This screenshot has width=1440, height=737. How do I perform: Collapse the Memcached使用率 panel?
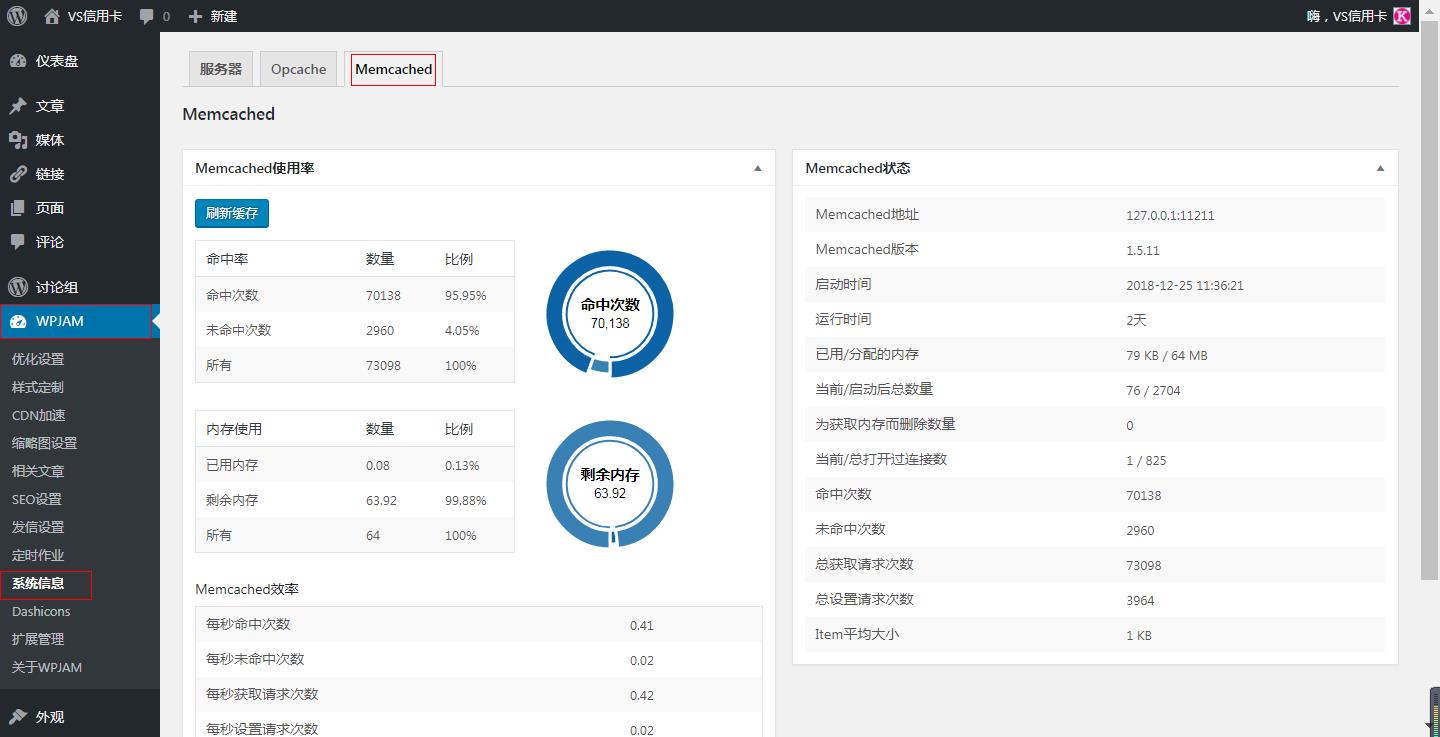[x=757, y=169]
